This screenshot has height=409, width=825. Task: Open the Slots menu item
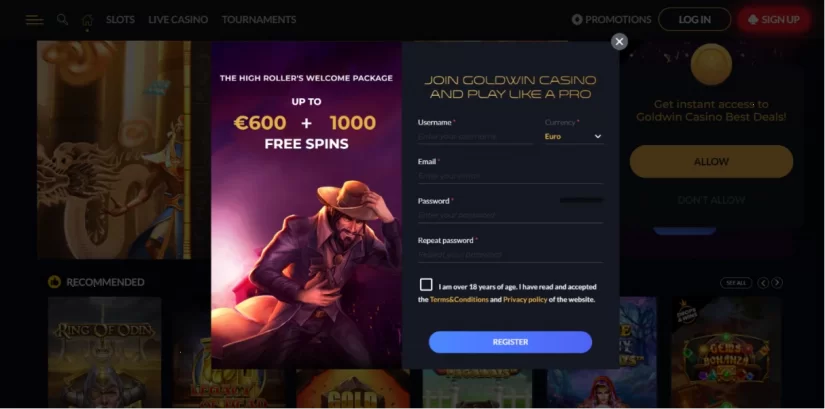120,19
